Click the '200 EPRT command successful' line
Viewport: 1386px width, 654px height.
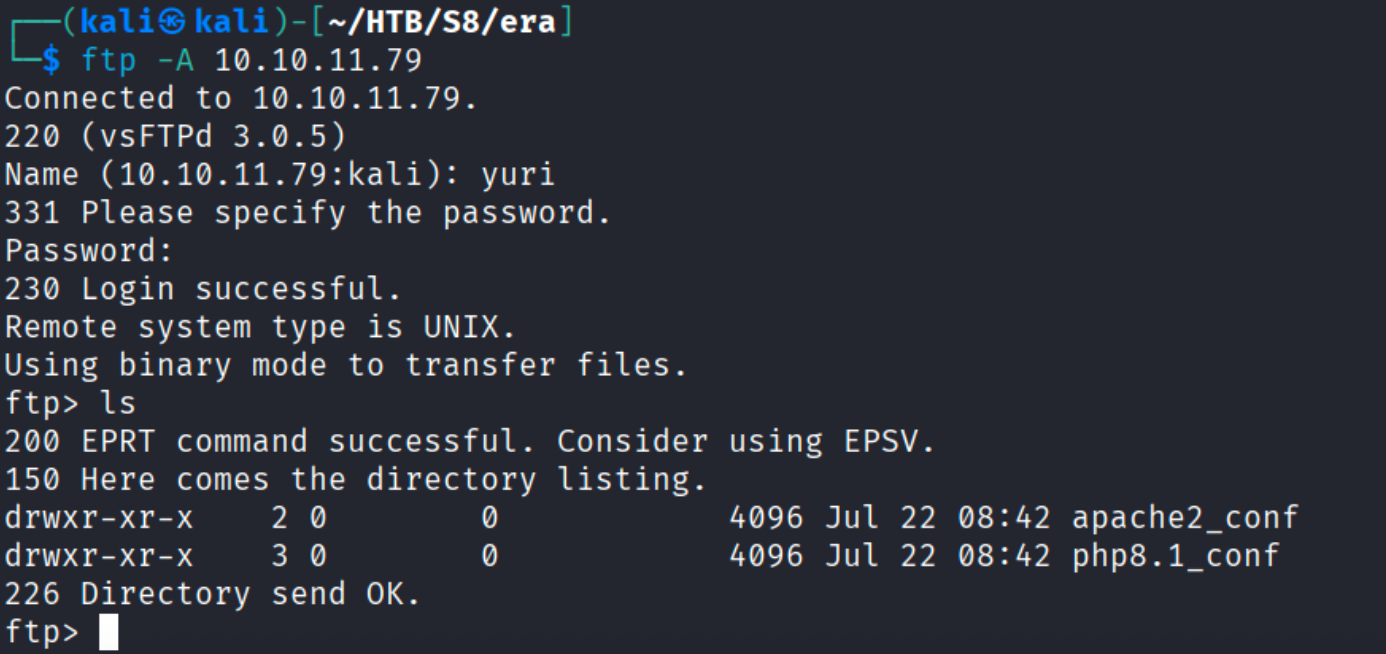(470, 441)
